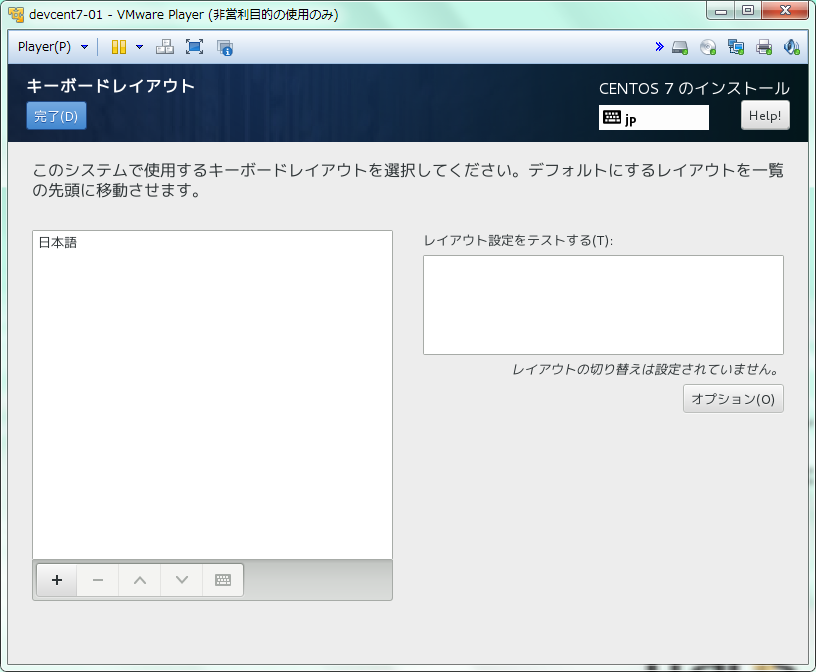The image size is (816, 672).
Task: Preview layout with the keyboard icon button
Action: pyautogui.click(x=223, y=580)
